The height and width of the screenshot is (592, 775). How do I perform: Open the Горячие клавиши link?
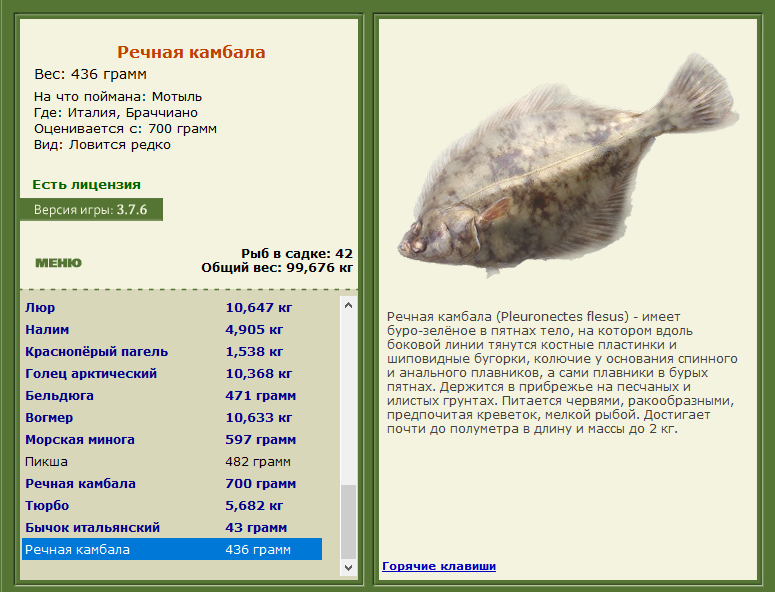pos(439,566)
